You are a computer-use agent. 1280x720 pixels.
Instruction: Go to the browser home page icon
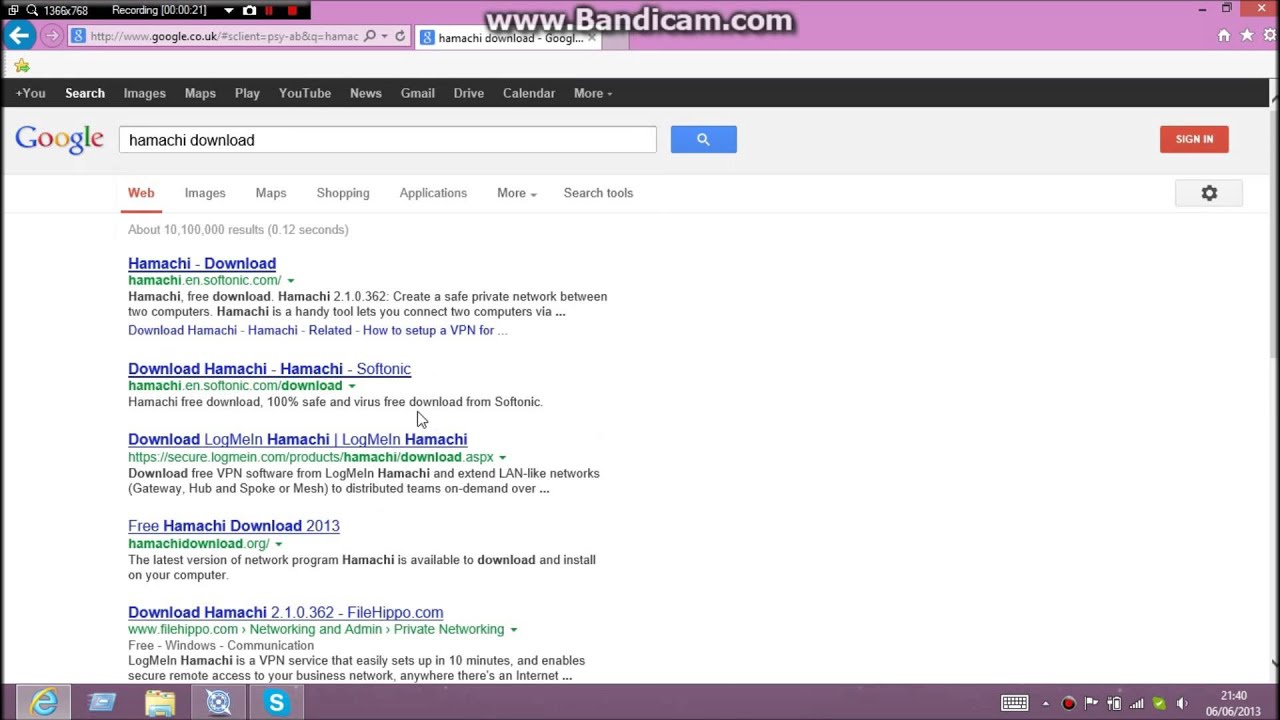1224,36
